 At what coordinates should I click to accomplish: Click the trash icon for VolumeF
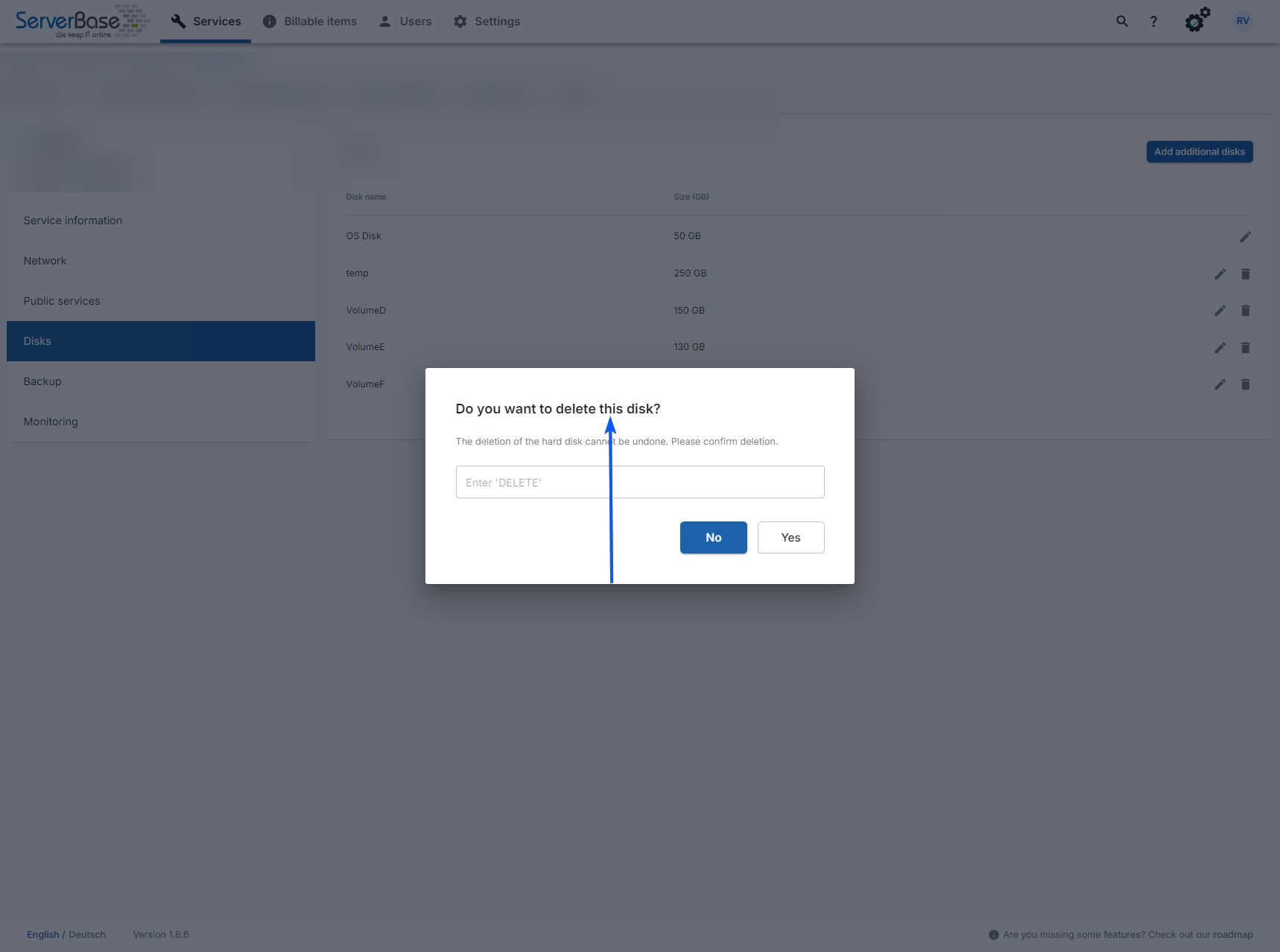[1245, 384]
